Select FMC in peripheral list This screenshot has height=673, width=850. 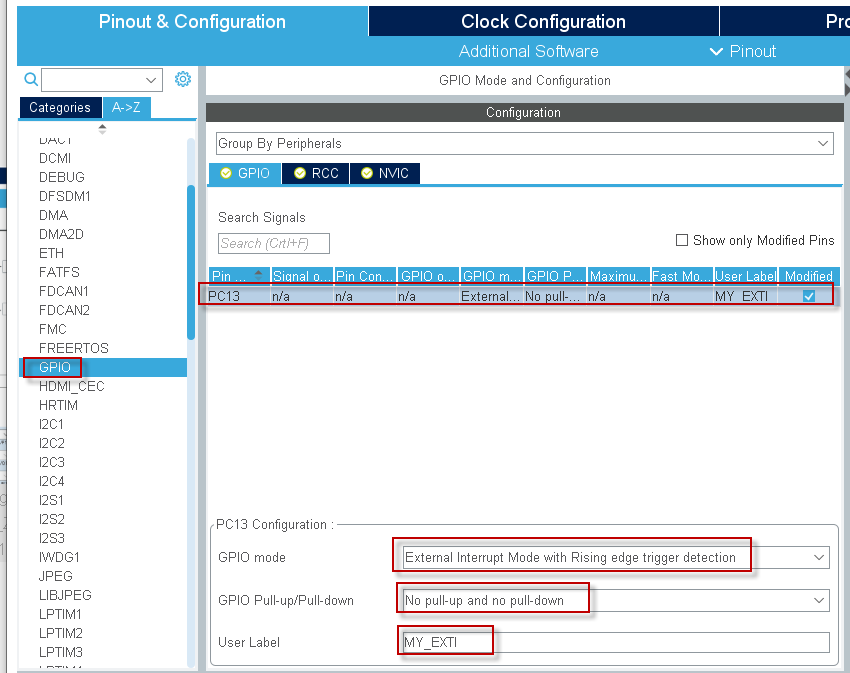[x=53, y=329]
